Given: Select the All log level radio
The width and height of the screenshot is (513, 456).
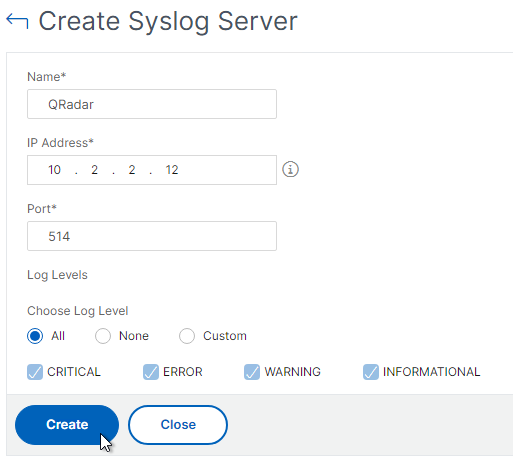Looking at the screenshot, I should (35, 336).
